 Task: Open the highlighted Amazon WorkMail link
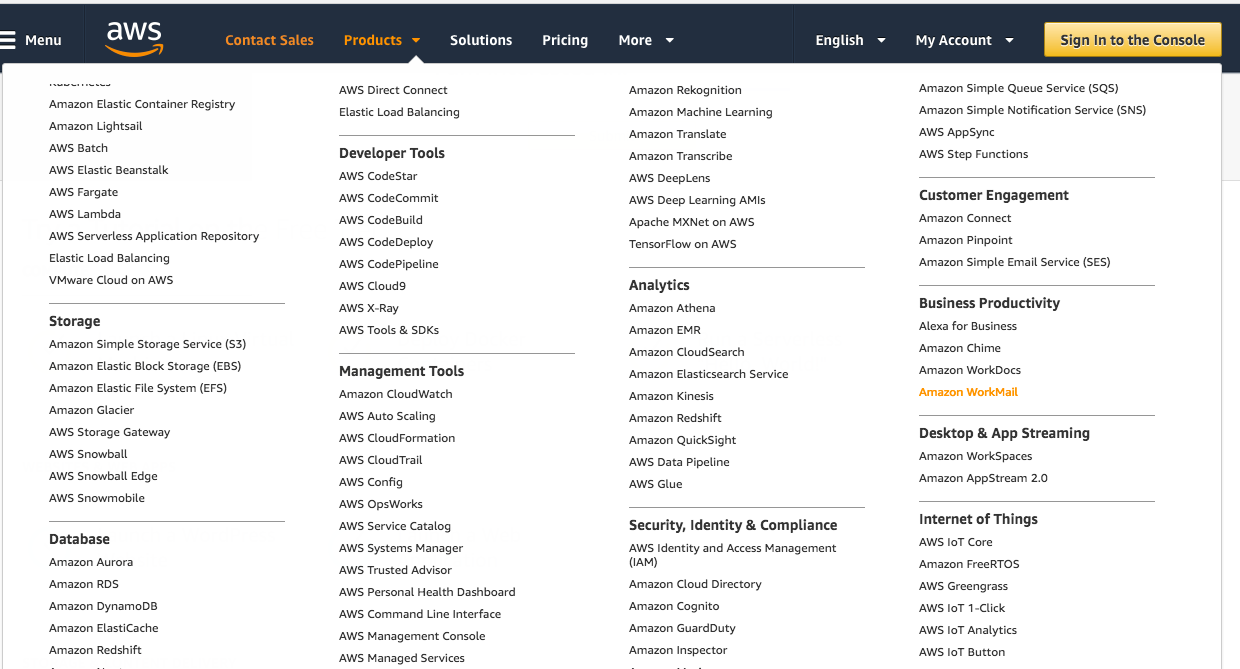[968, 392]
